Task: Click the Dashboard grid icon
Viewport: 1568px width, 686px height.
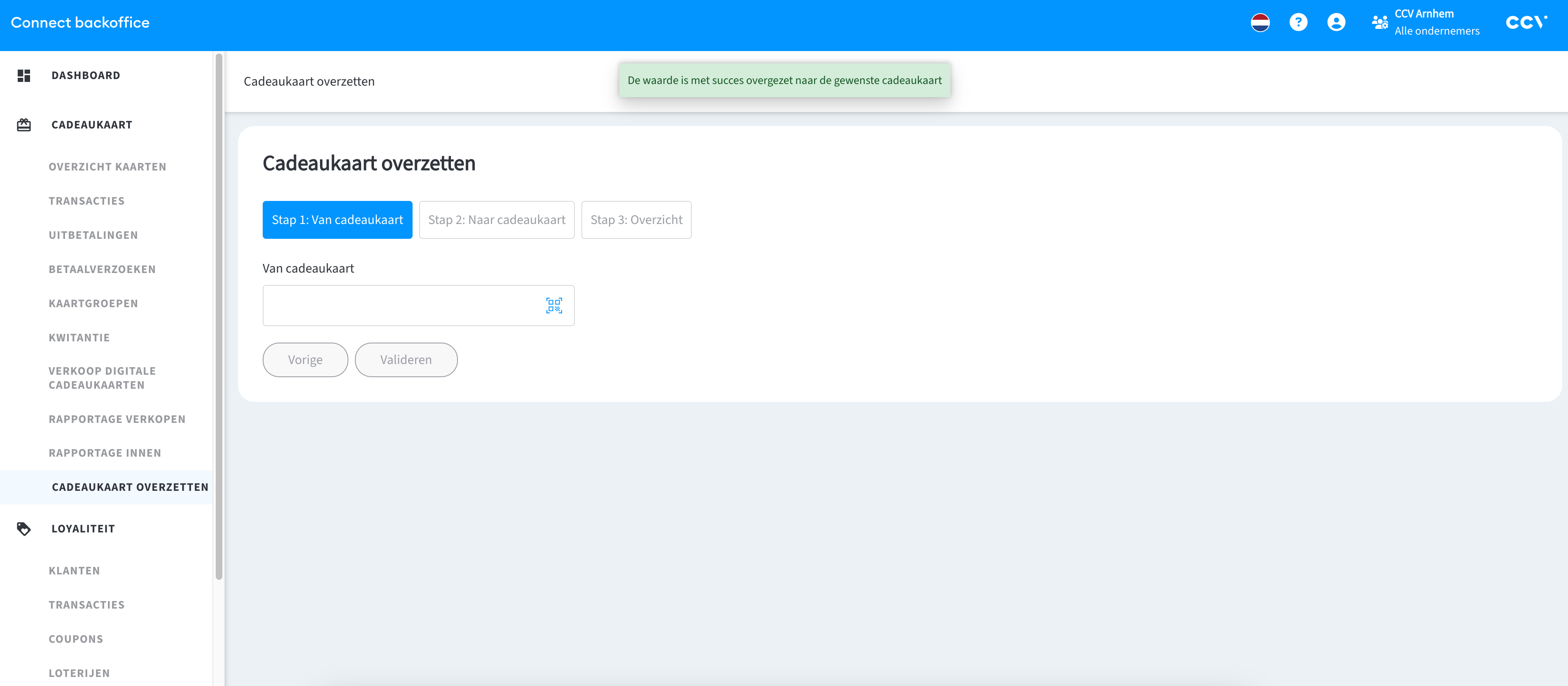Action: click(24, 75)
